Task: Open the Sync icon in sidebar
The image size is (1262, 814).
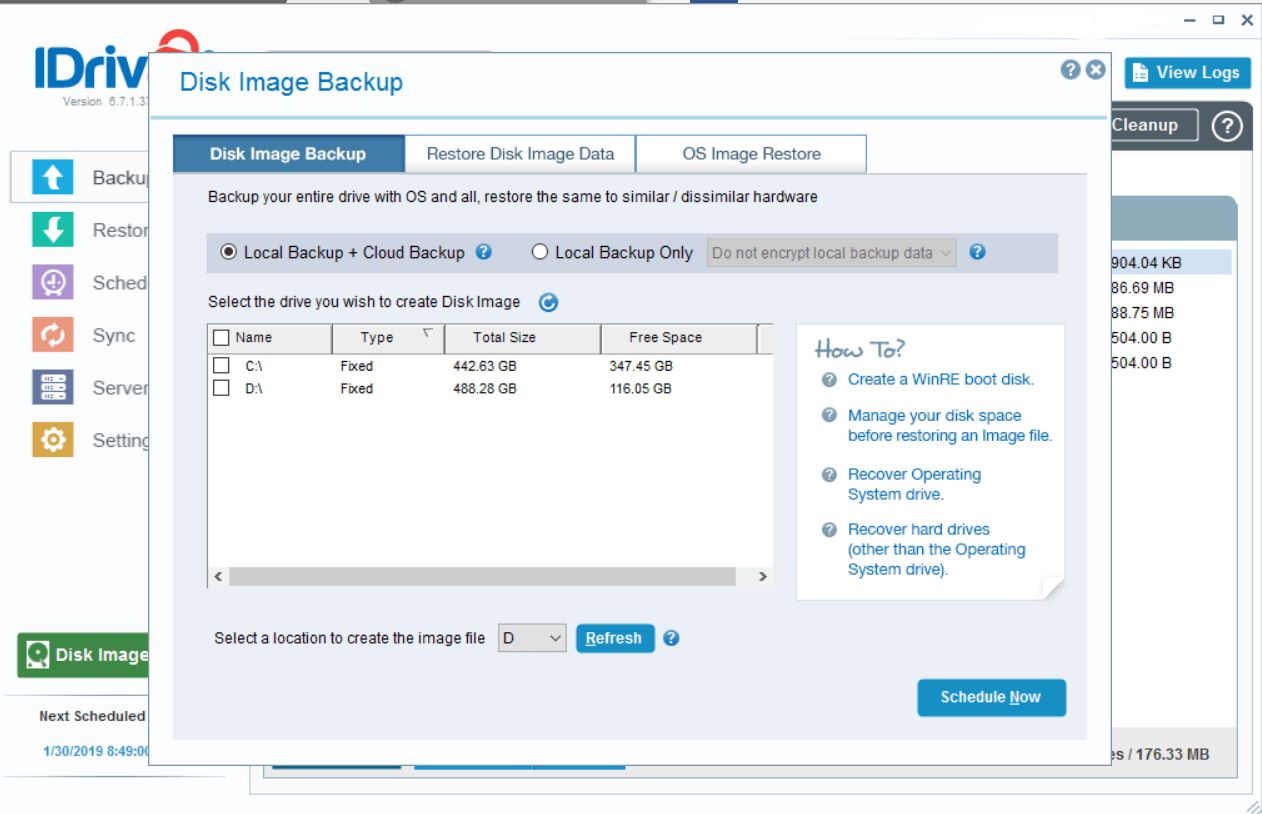Action: click(52, 334)
